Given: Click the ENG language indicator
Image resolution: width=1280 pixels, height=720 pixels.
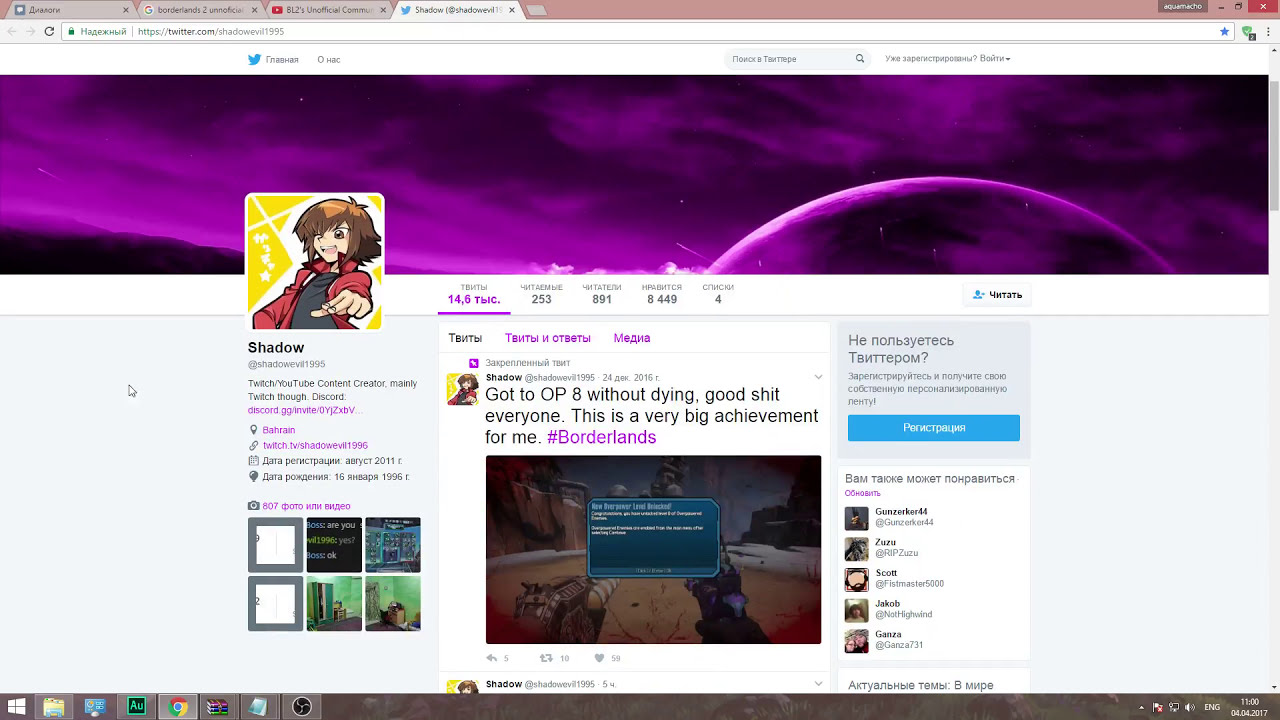Looking at the screenshot, I should click(1212, 707).
